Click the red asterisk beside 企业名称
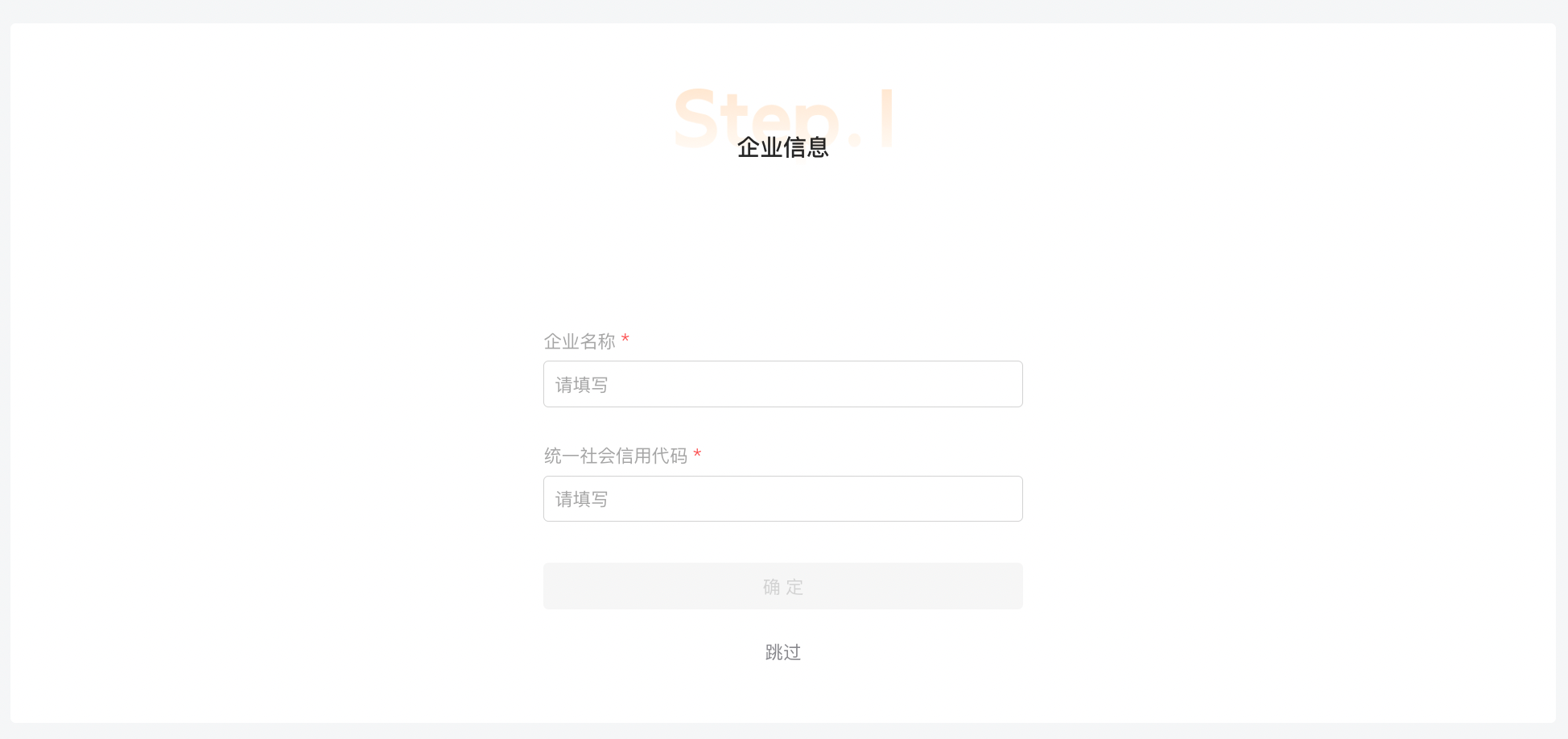 click(x=625, y=339)
